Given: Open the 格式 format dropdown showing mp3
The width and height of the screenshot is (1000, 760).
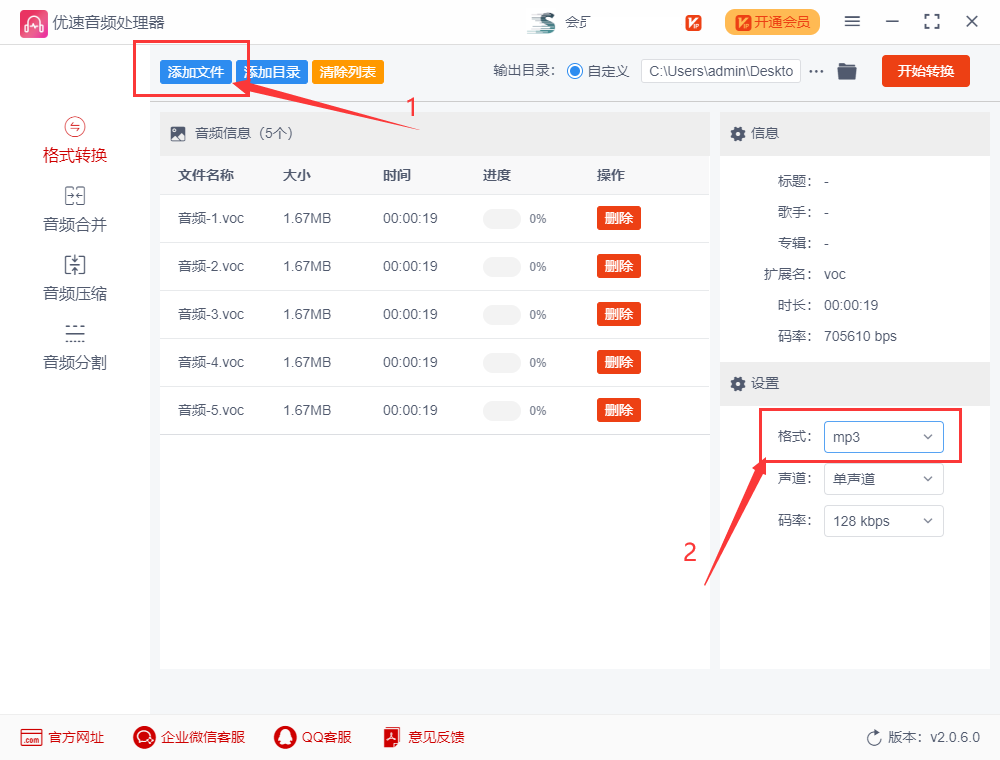Looking at the screenshot, I should click(x=883, y=436).
